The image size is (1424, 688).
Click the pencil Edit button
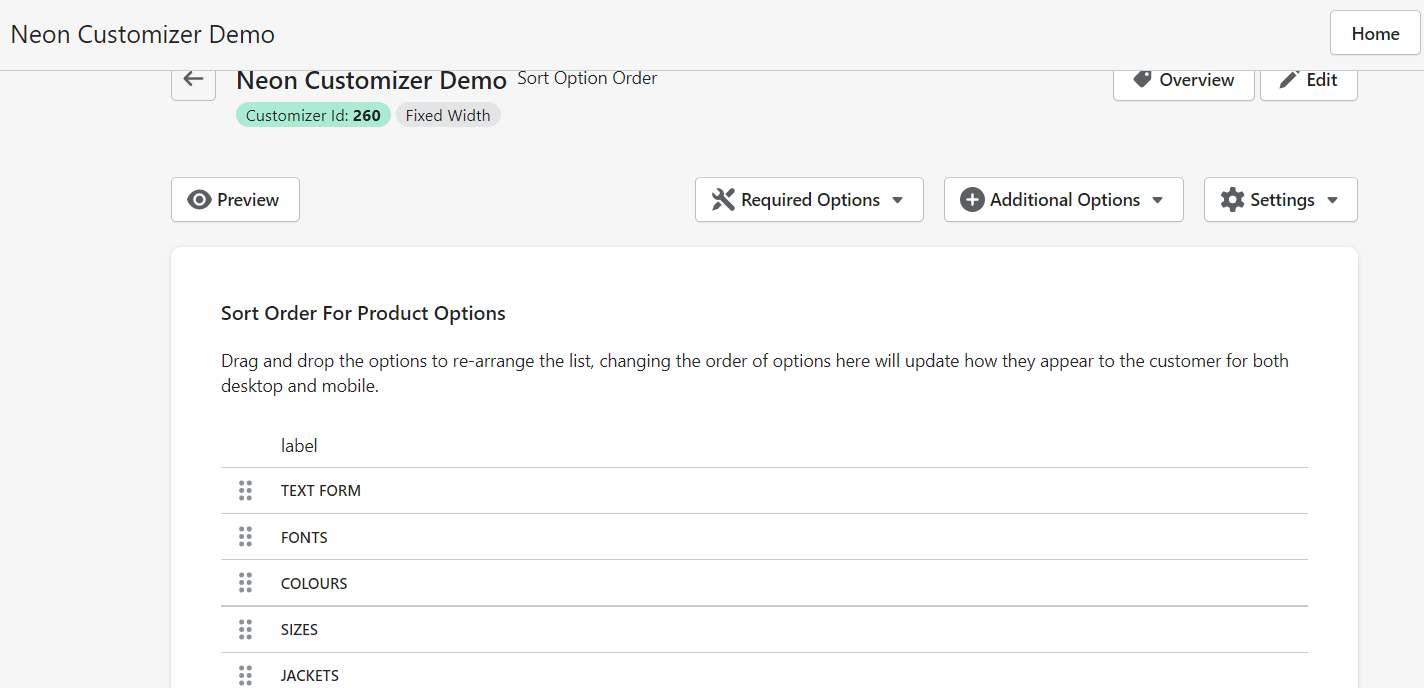pyautogui.click(x=1308, y=80)
